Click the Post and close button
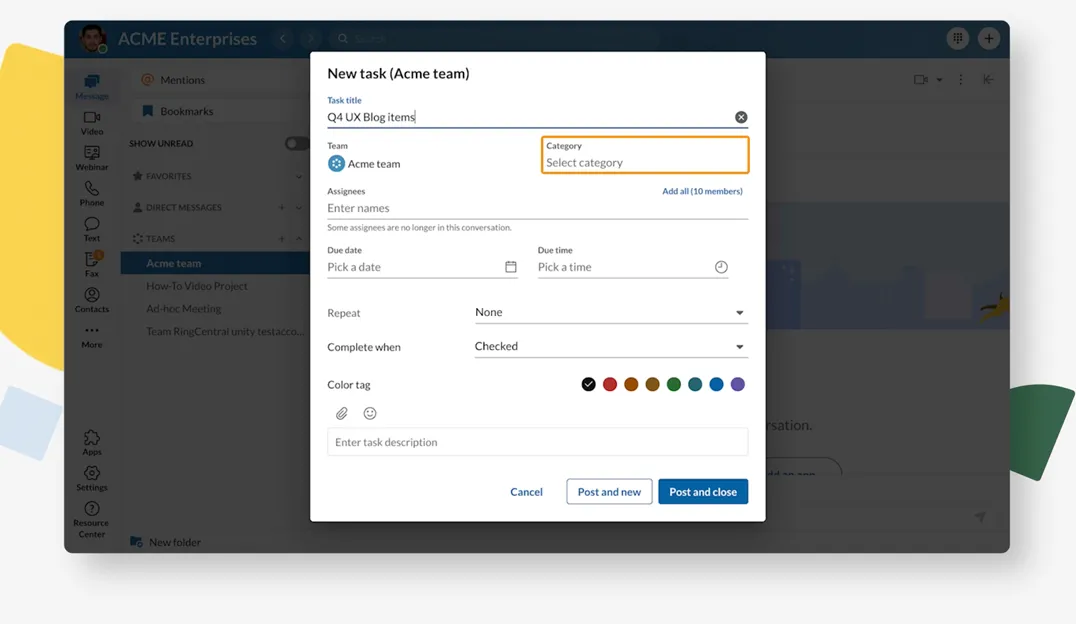This screenshot has width=1076, height=624. coord(702,492)
